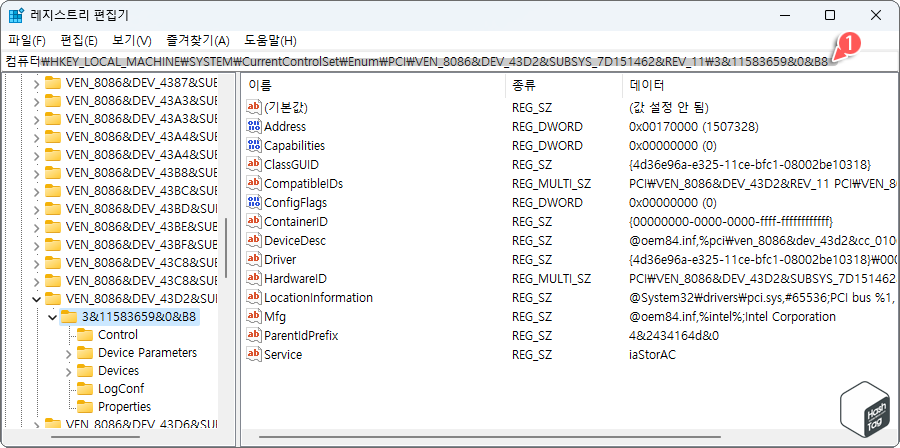
Task: Expand the Devices subkey
Action: (69, 371)
